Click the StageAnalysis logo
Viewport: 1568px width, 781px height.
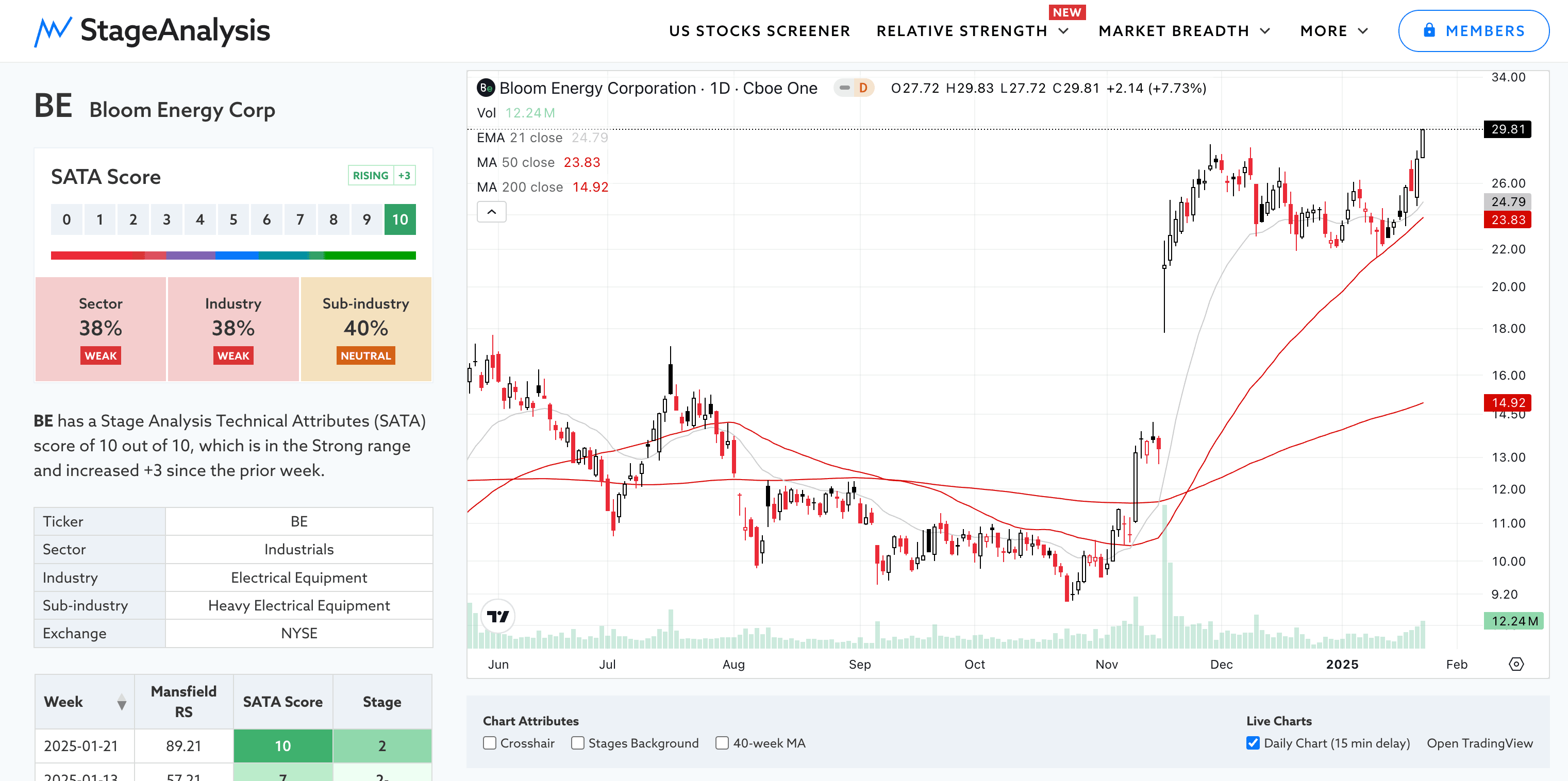152,30
